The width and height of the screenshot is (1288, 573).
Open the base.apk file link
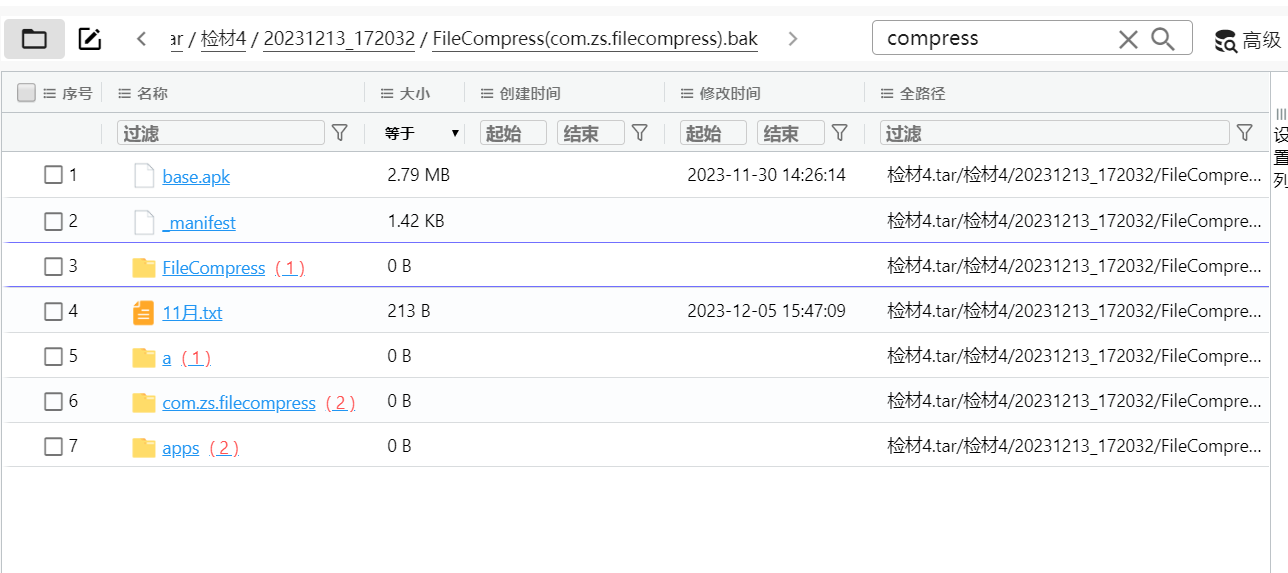coord(196,177)
